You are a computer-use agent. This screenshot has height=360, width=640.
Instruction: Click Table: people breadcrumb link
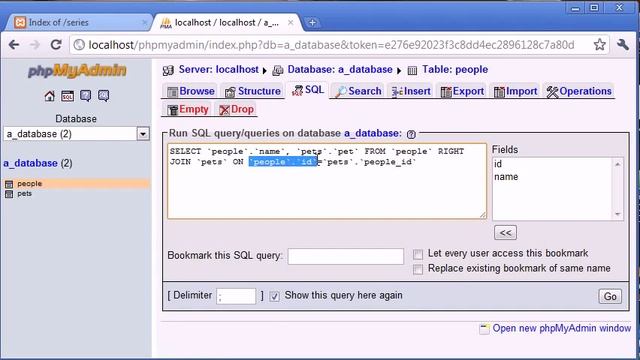(455, 69)
